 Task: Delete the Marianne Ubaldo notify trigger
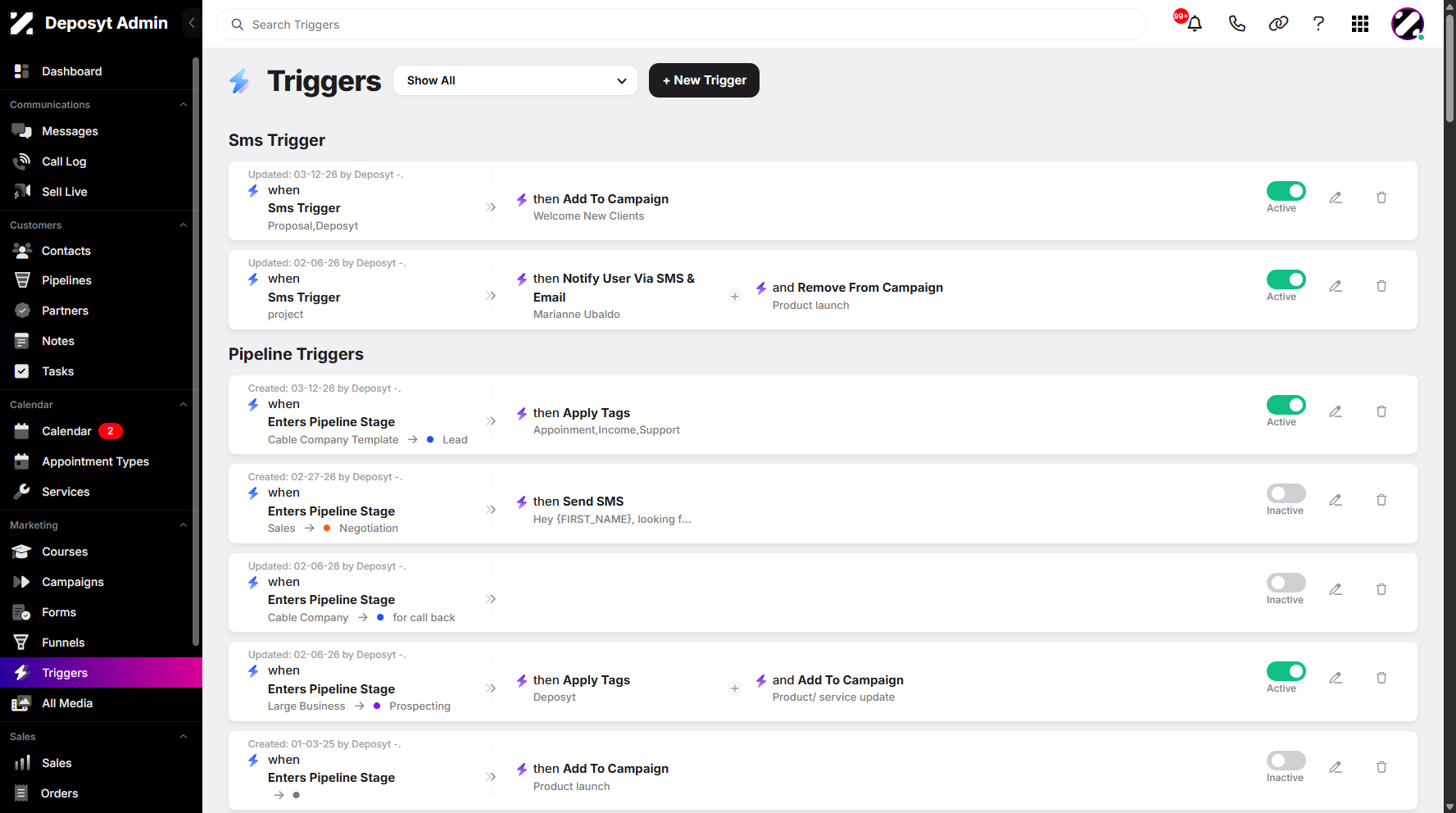(1381, 286)
